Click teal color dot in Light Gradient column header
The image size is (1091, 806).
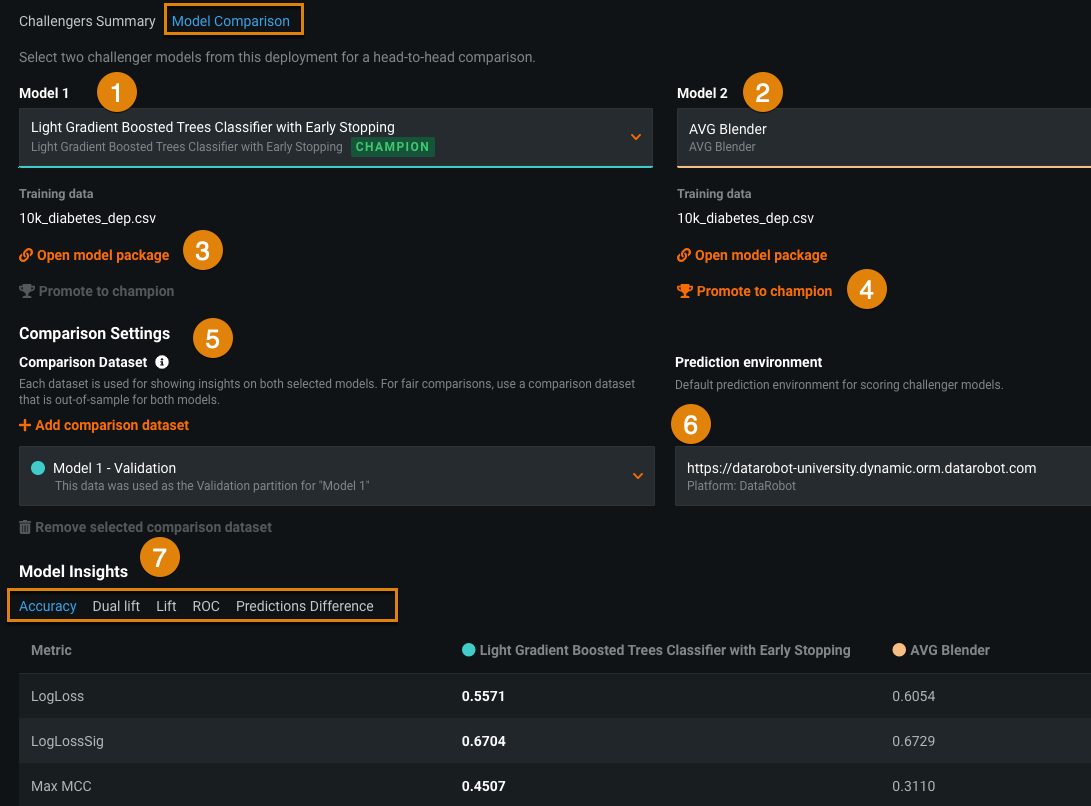pos(468,650)
